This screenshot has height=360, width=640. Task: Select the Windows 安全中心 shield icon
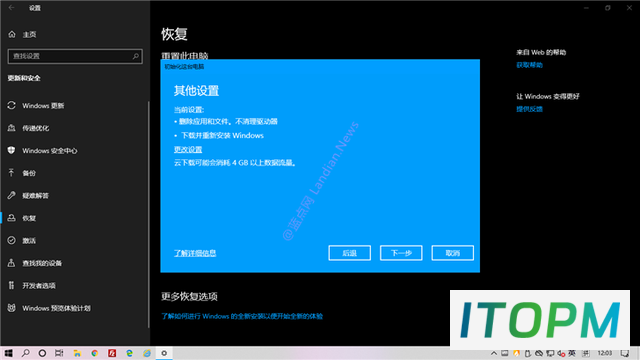11,151
